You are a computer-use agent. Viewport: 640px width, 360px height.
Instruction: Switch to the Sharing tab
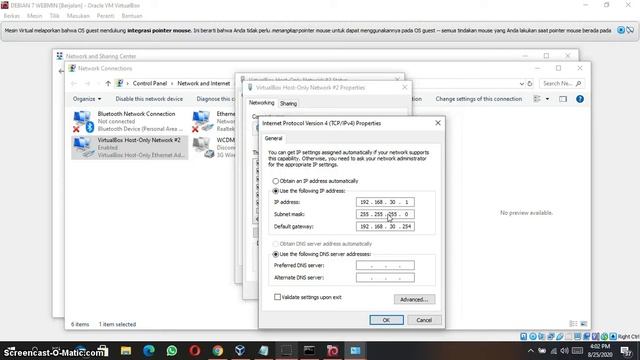[288, 104]
